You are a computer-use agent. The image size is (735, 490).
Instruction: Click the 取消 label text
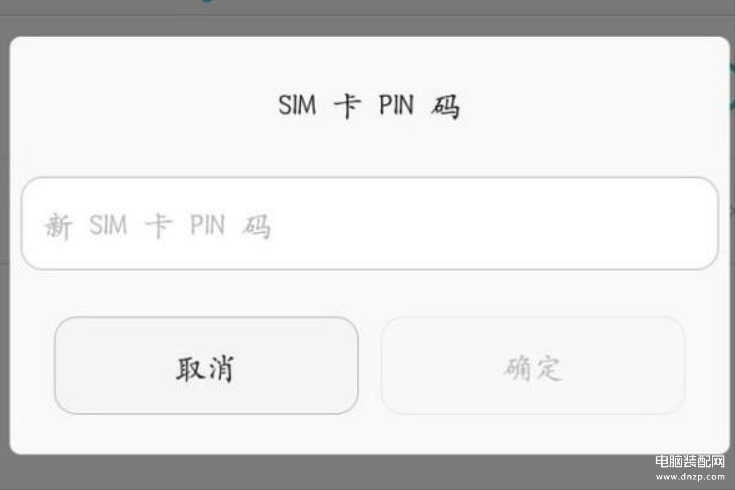click(x=205, y=369)
